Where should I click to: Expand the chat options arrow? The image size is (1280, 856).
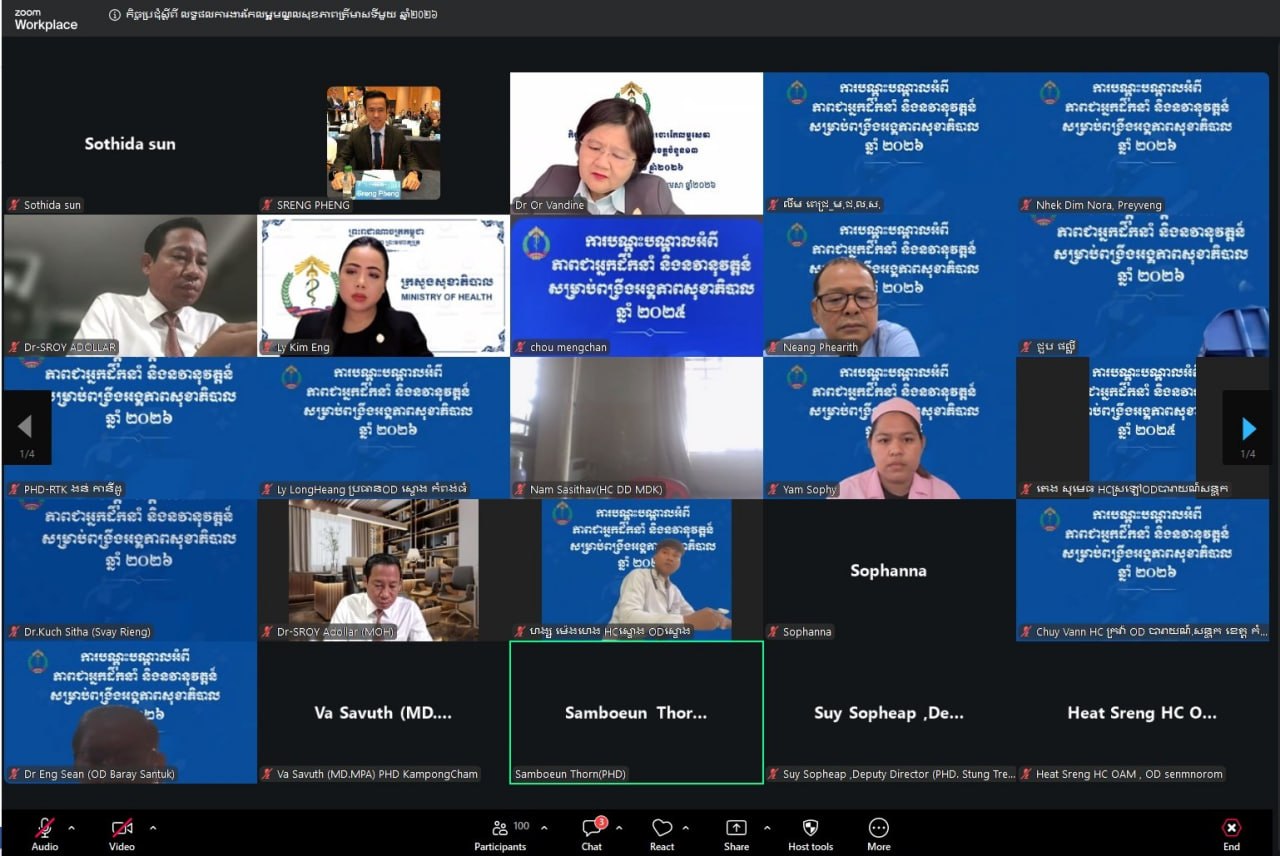[x=619, y=828]
